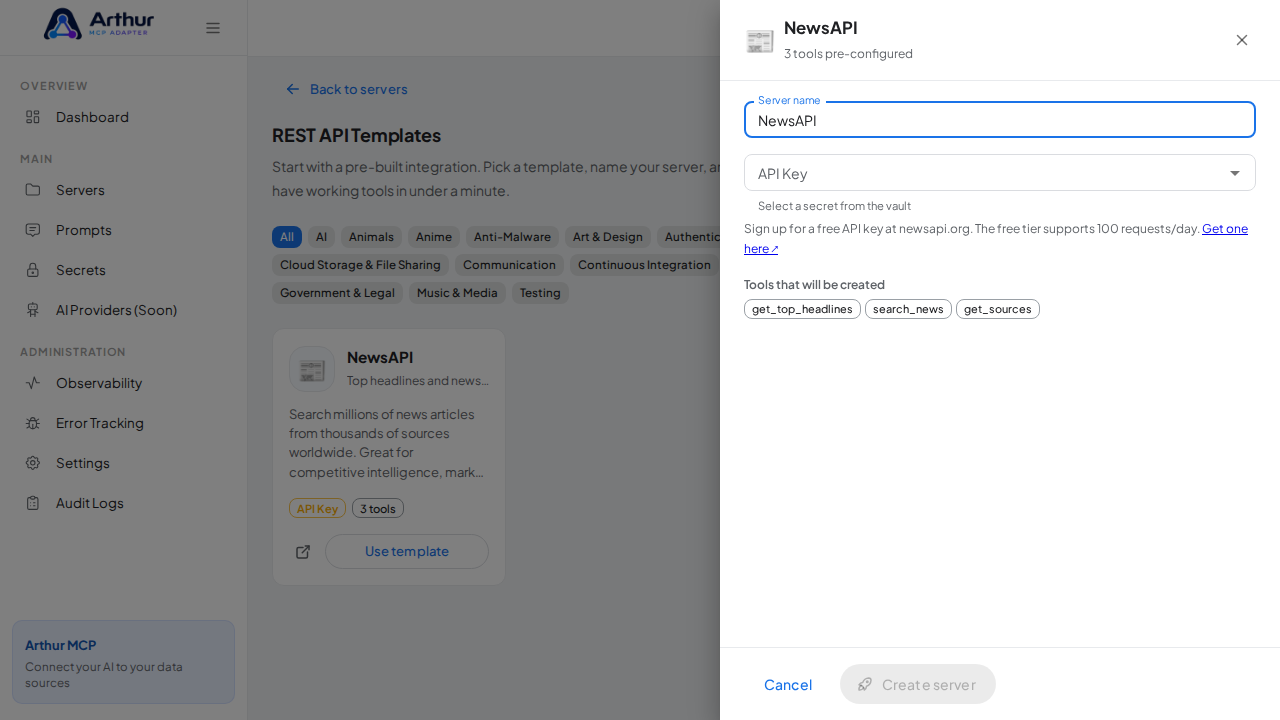The width and height of the screenshot is (1280, 720).
Task: Select the All category filter
Action: click(x=287, y=237)
